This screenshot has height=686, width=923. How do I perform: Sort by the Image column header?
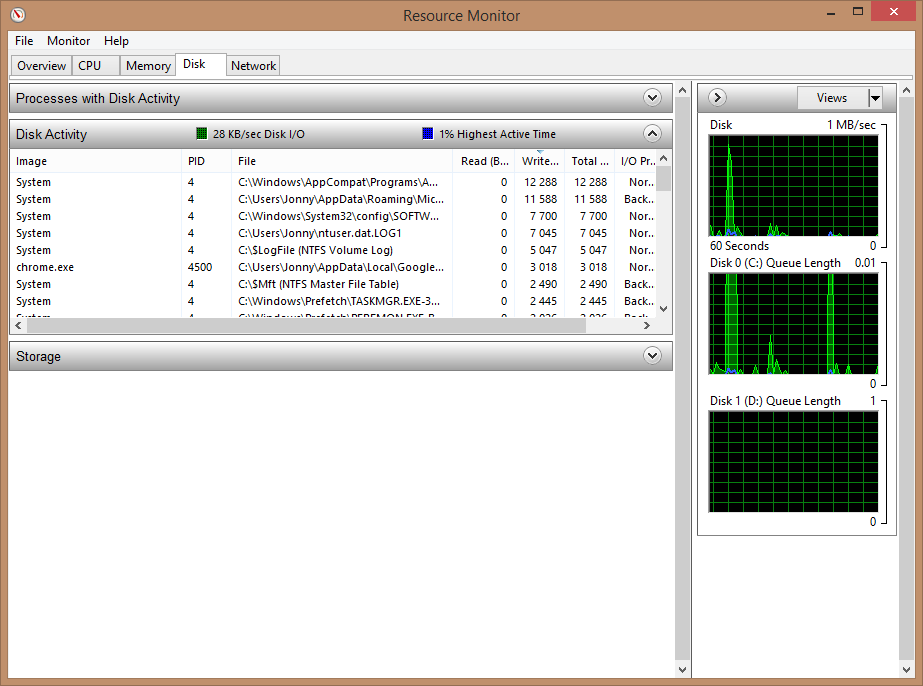pos(95,161)
